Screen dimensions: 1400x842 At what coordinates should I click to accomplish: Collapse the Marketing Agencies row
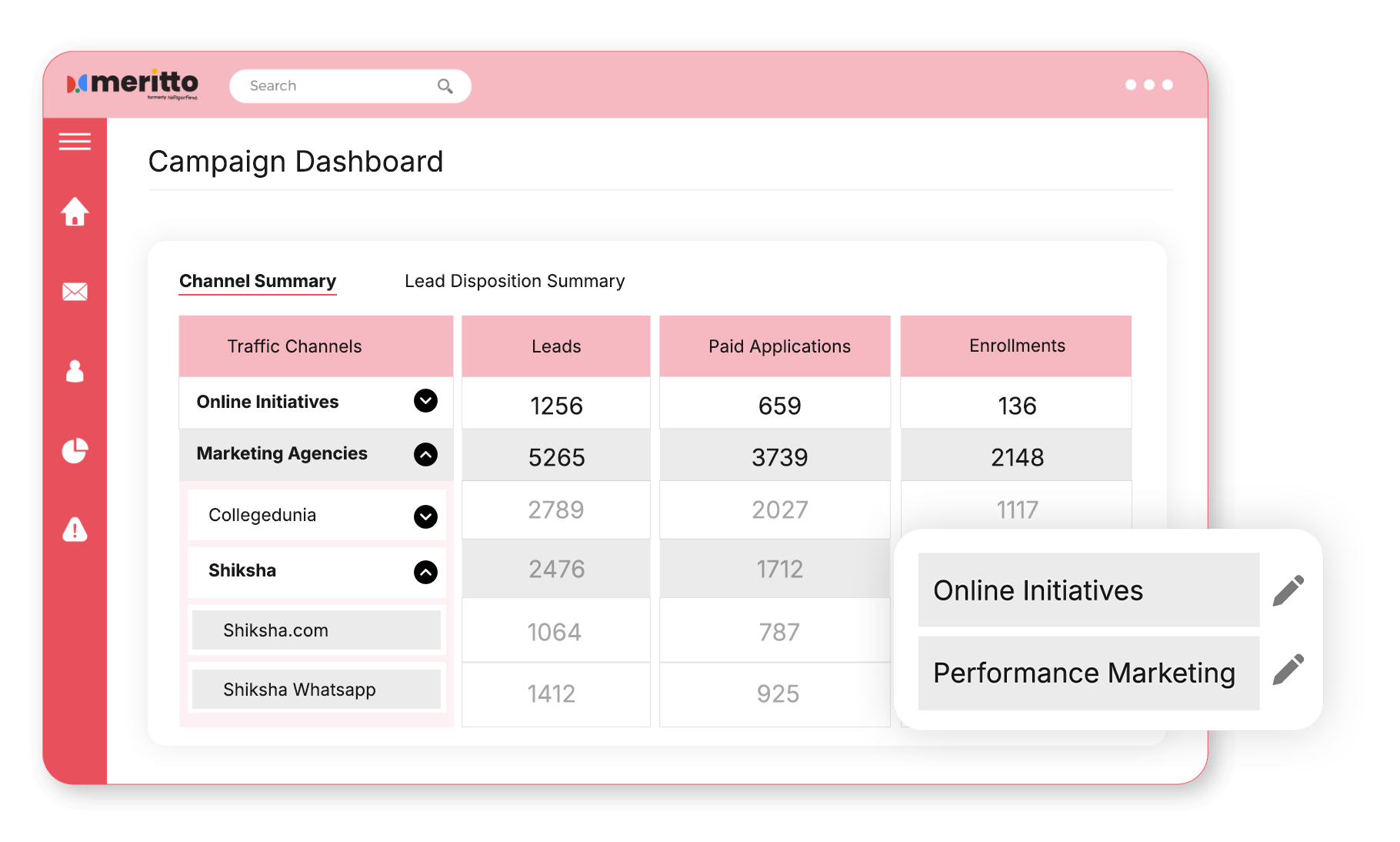(425, 453)
